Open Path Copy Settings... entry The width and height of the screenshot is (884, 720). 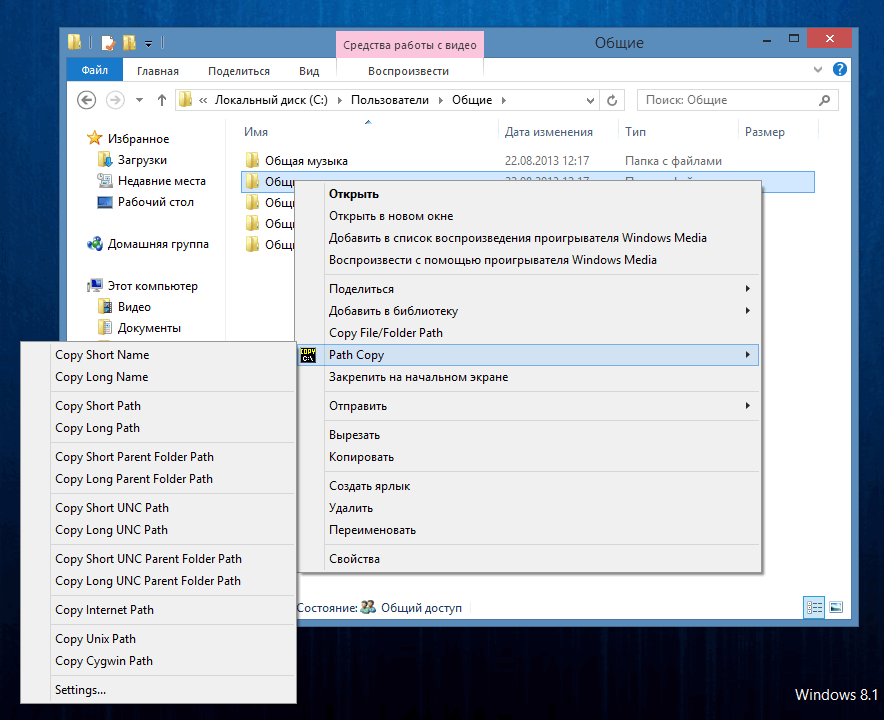[81, 690]
